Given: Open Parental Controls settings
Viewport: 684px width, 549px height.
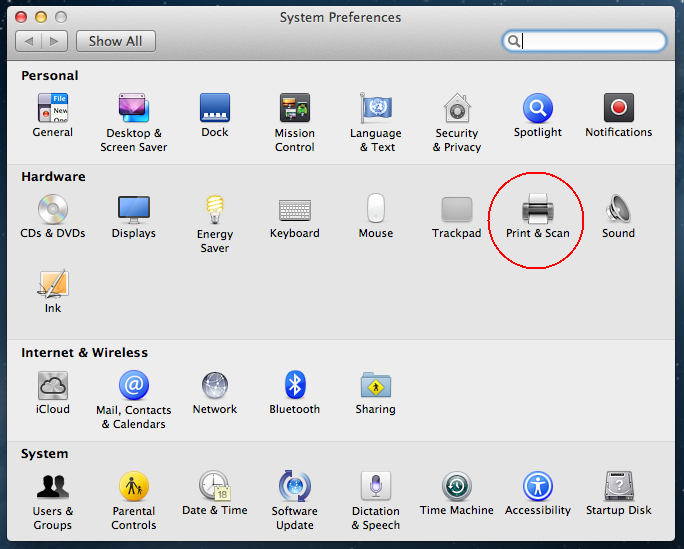Looking at the screenshot, I should pyautogui.click(x=134, y=487).
